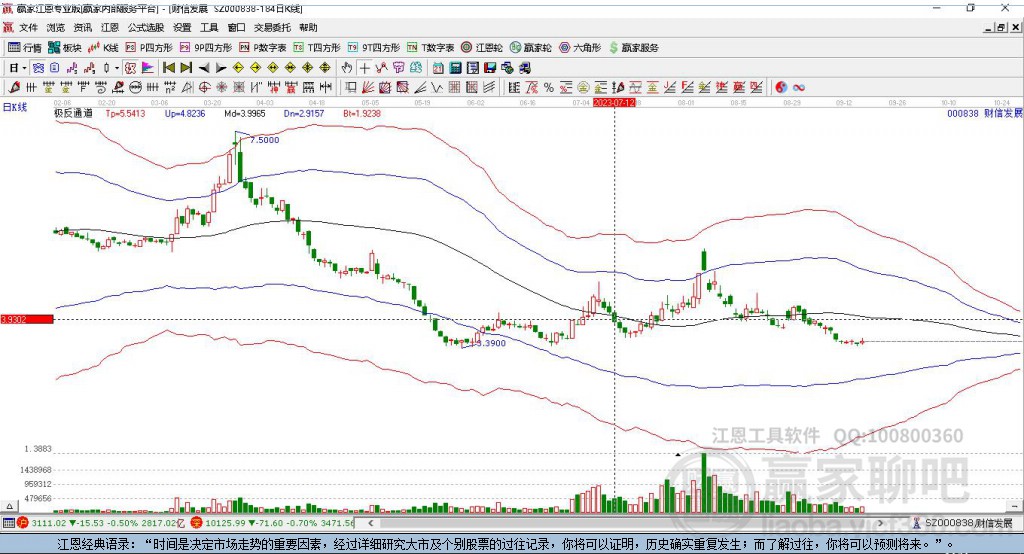Click the black left arrow icon
Viewport: 1024px width, 554px height.
[x=204, y=68]
